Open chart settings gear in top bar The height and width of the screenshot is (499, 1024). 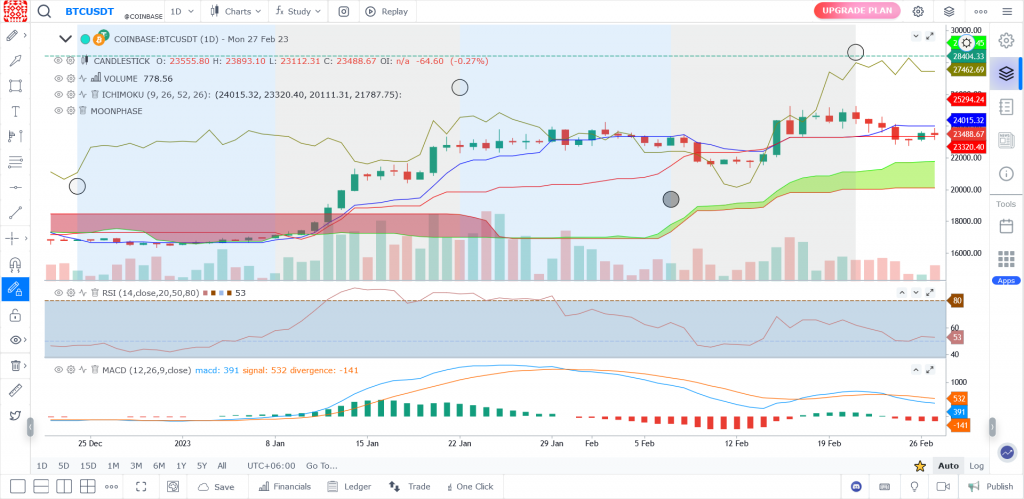pos(918,11)
